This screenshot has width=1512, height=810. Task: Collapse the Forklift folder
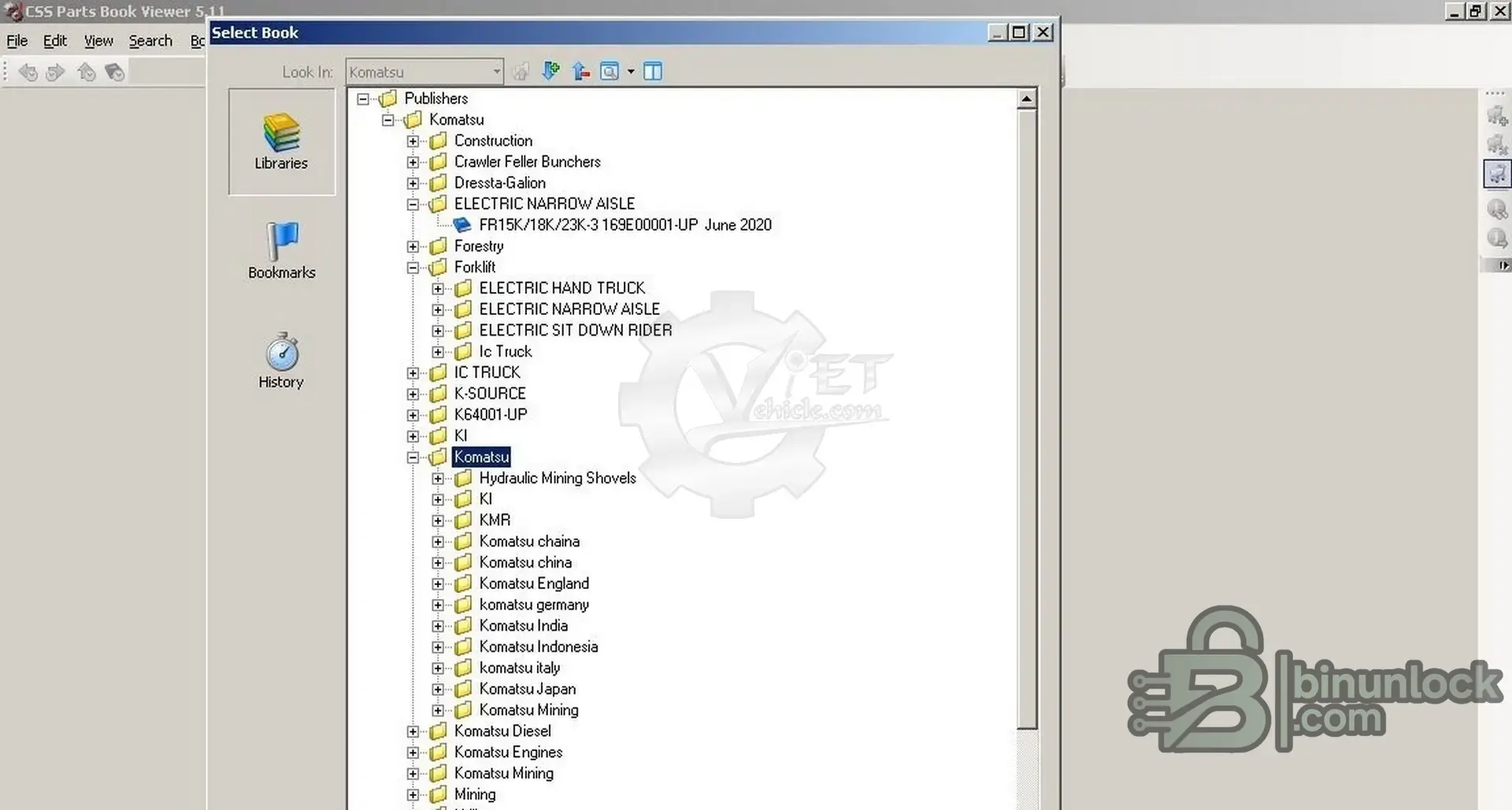pos(413,268)
